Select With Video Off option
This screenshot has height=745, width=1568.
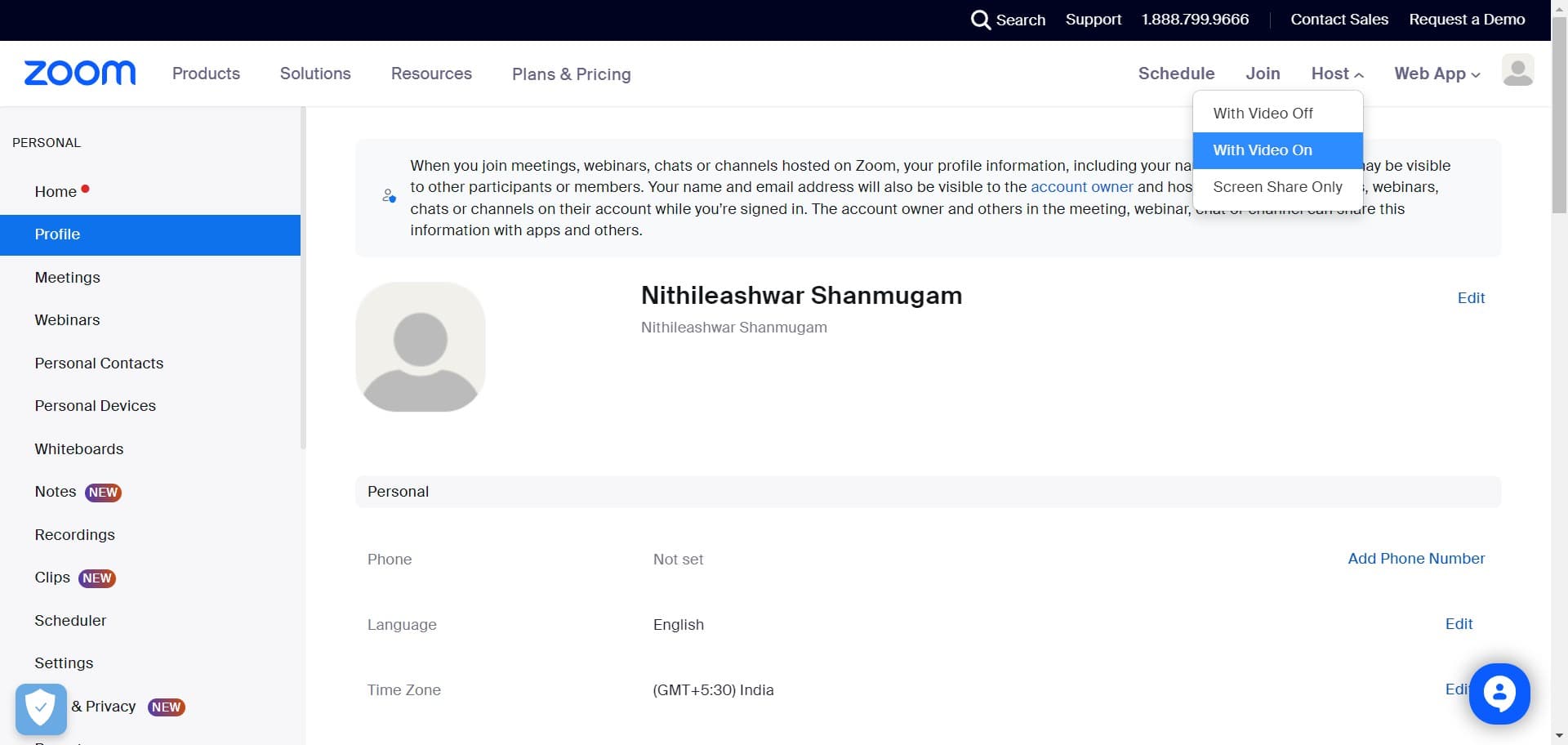tap(1263, 114)
